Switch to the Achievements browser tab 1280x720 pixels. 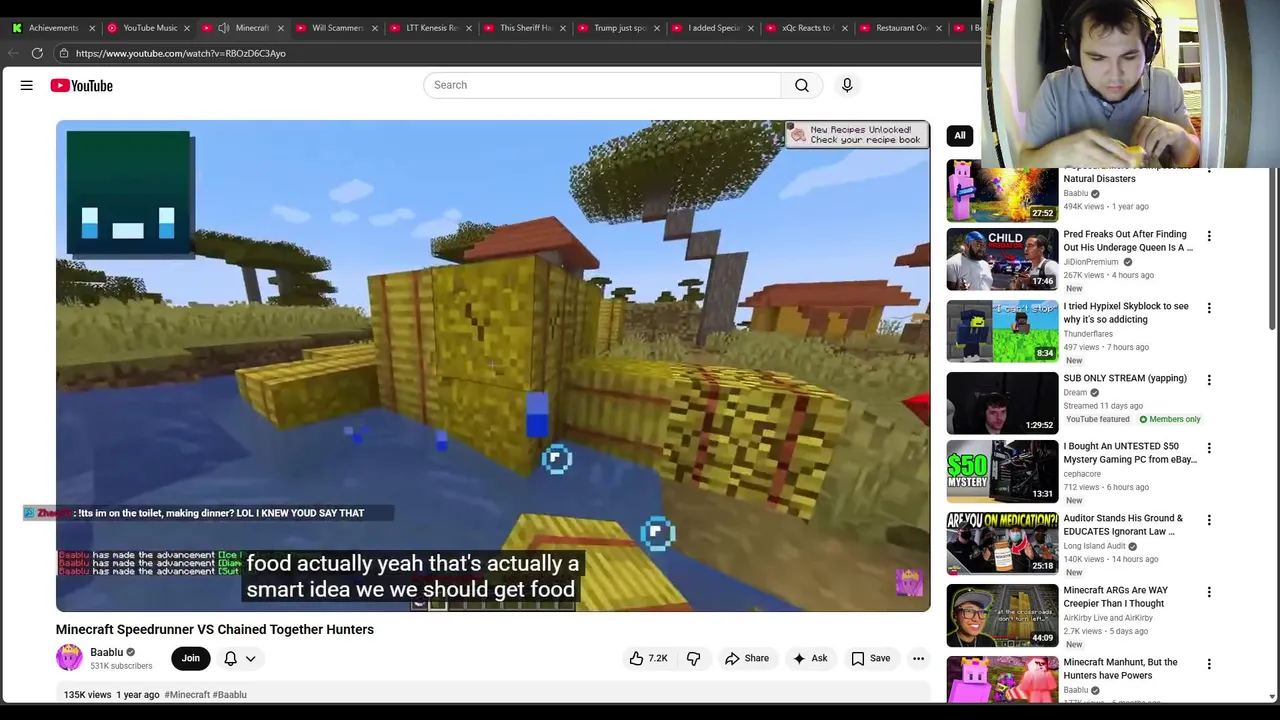click(53, 28)
